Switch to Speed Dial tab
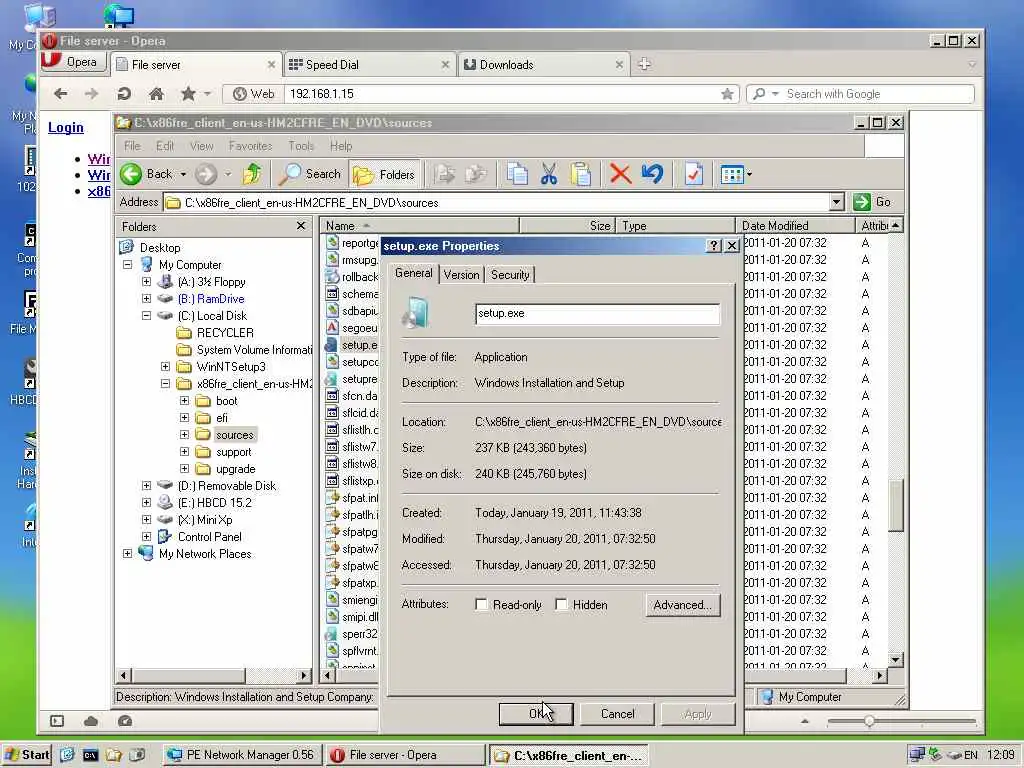Screen dimensions: 1024x768 click(x=368, y=65)
